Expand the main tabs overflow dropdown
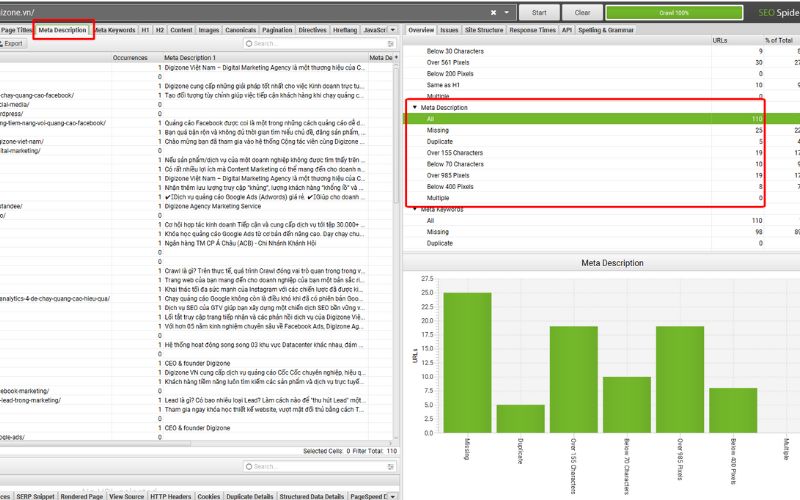The height and width of the screenshot is (500, 800). pyautogui.click(x=393, y=30)
